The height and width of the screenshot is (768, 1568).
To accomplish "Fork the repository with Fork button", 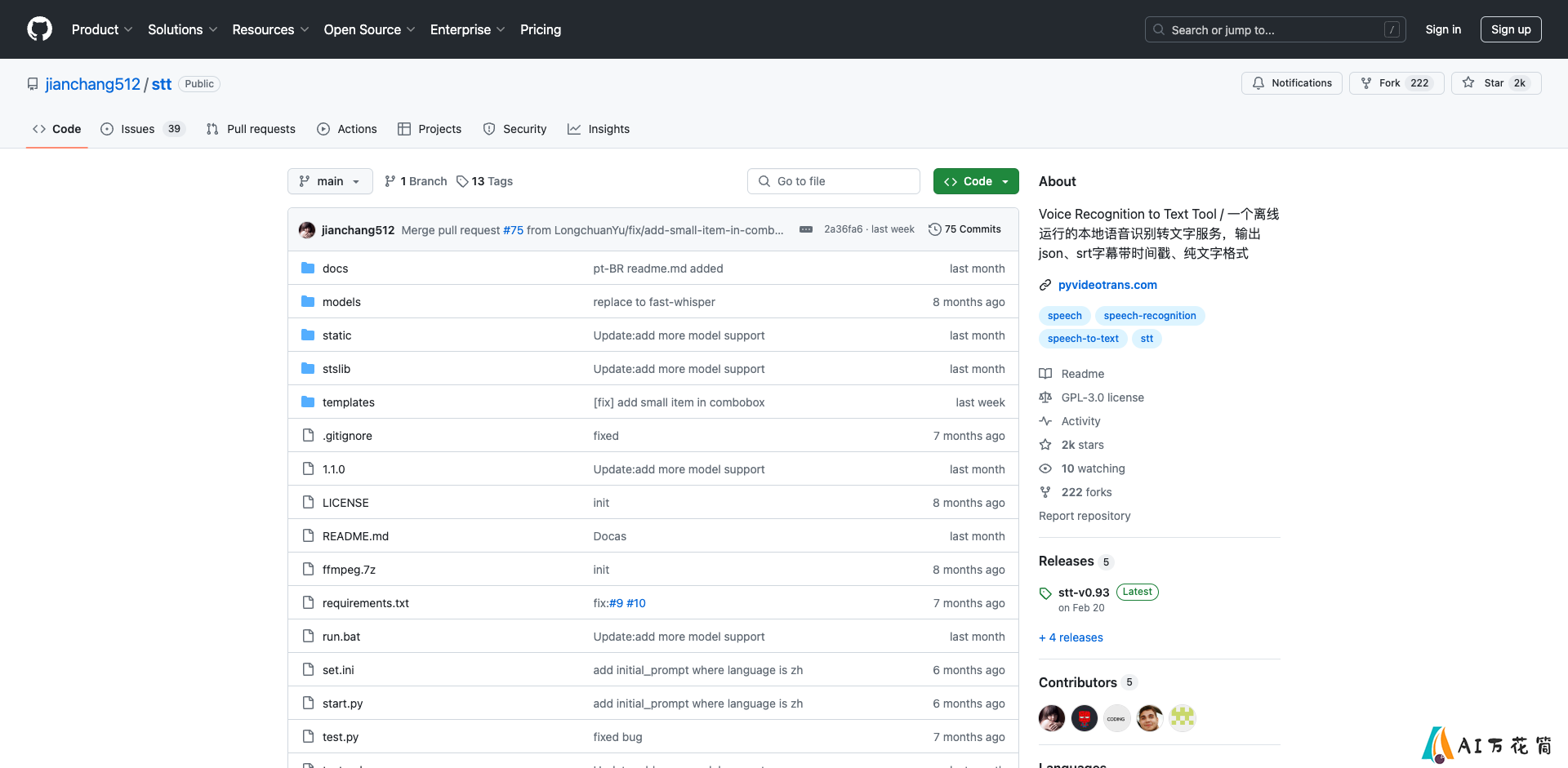I will click(1396, 83).
